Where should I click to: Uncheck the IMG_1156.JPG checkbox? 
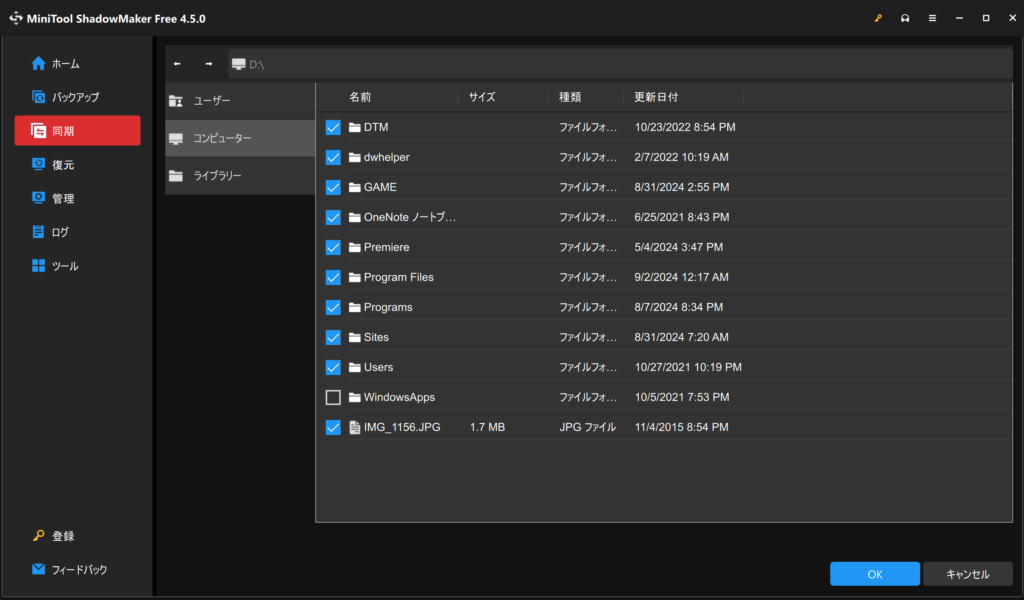(333, 428)
